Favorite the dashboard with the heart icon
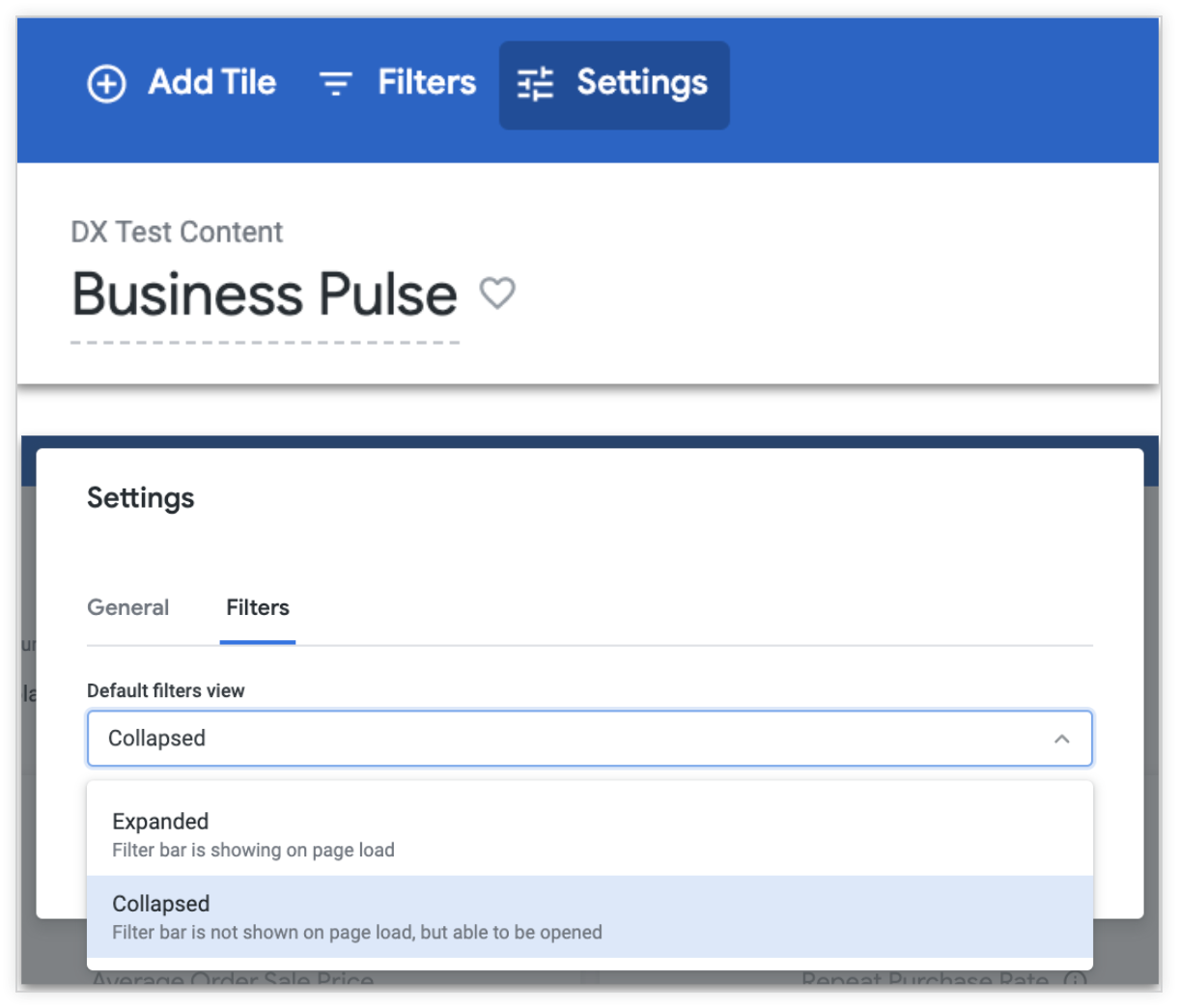1178x1008 pixels. [x=497, y=293]
